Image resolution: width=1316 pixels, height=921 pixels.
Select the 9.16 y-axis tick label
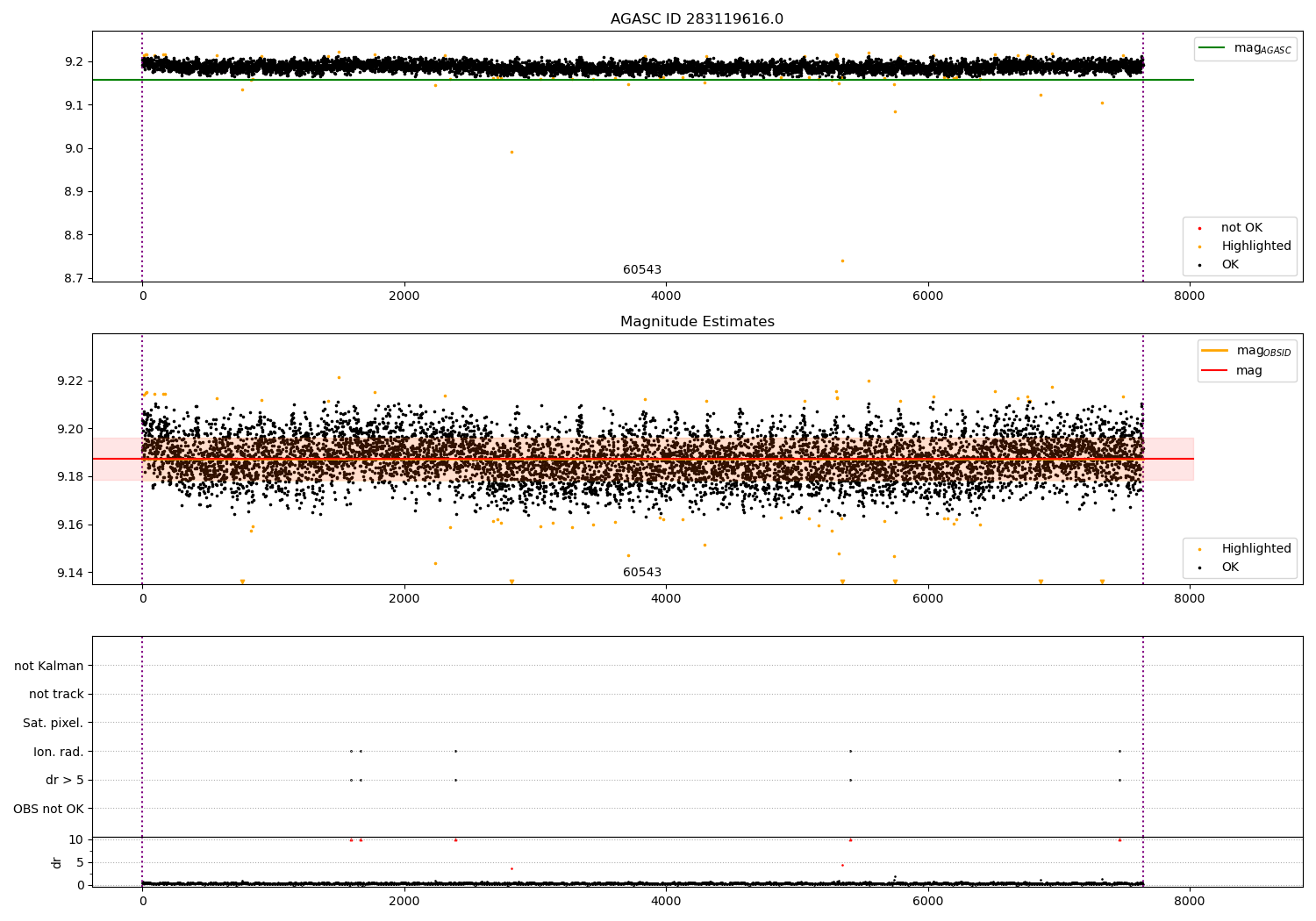click(x=70, y=525)
